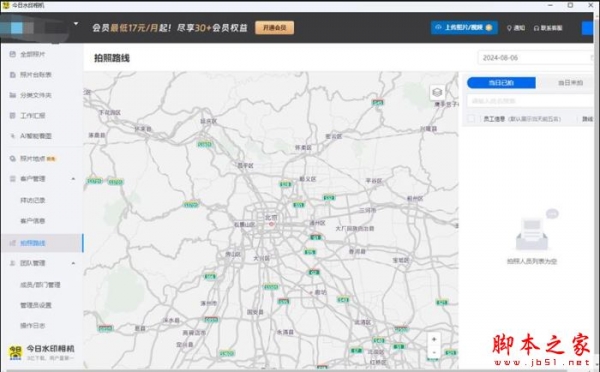
Task: Click the name search box in panel
Action: point(530,101)
